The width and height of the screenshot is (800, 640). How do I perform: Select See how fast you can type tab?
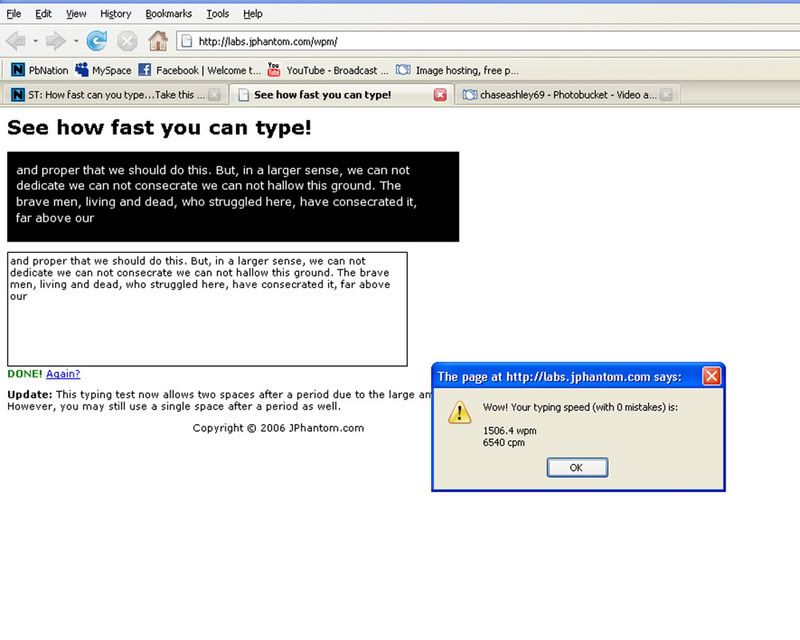pyautogui.click(x=341, y=94)
